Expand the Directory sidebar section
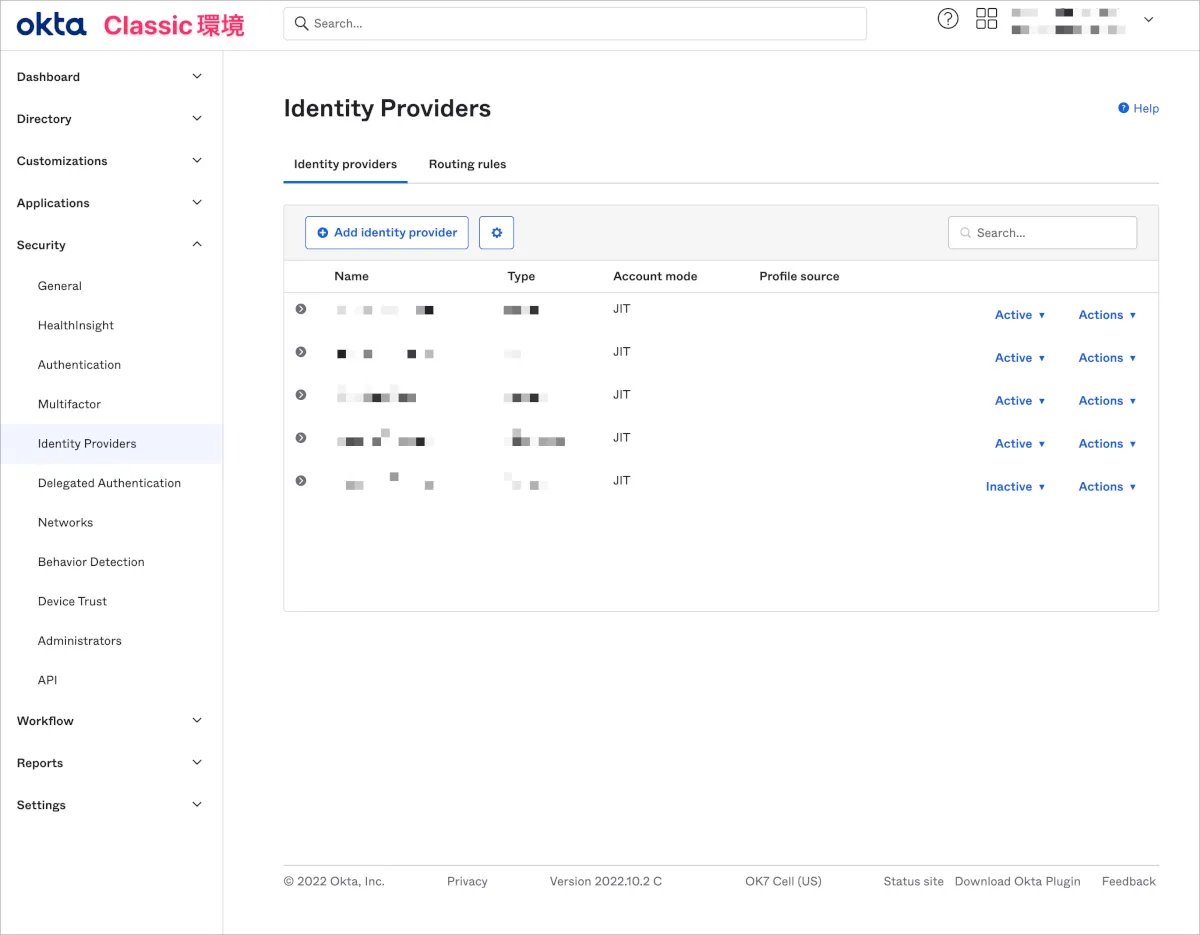The width and height of the screenshot is (1200, 935). (x=197, y=119)
